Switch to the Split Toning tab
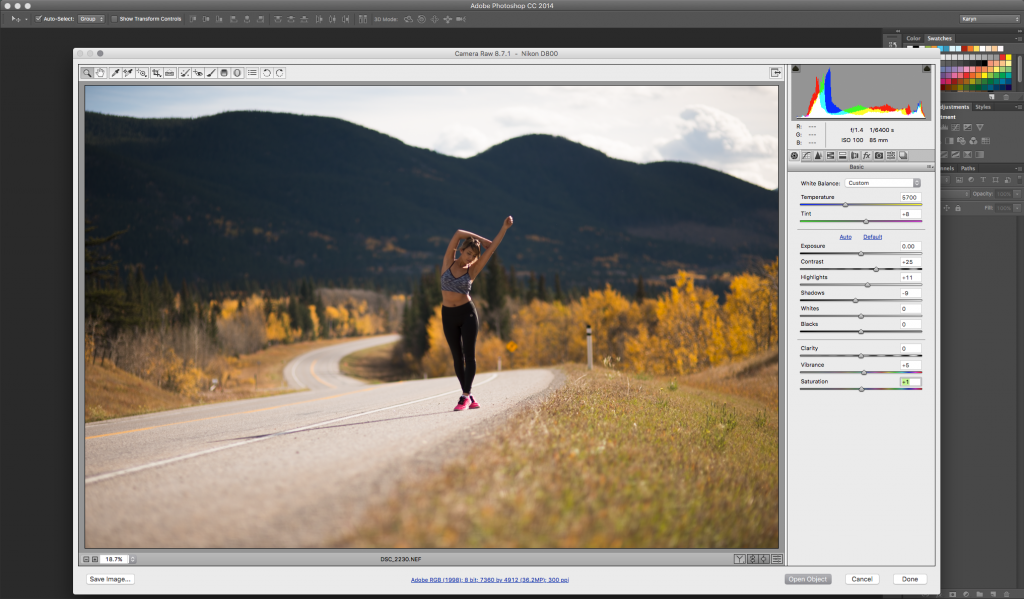The width and height of the screenshot is (1024, 599). [x=842, y=155]
